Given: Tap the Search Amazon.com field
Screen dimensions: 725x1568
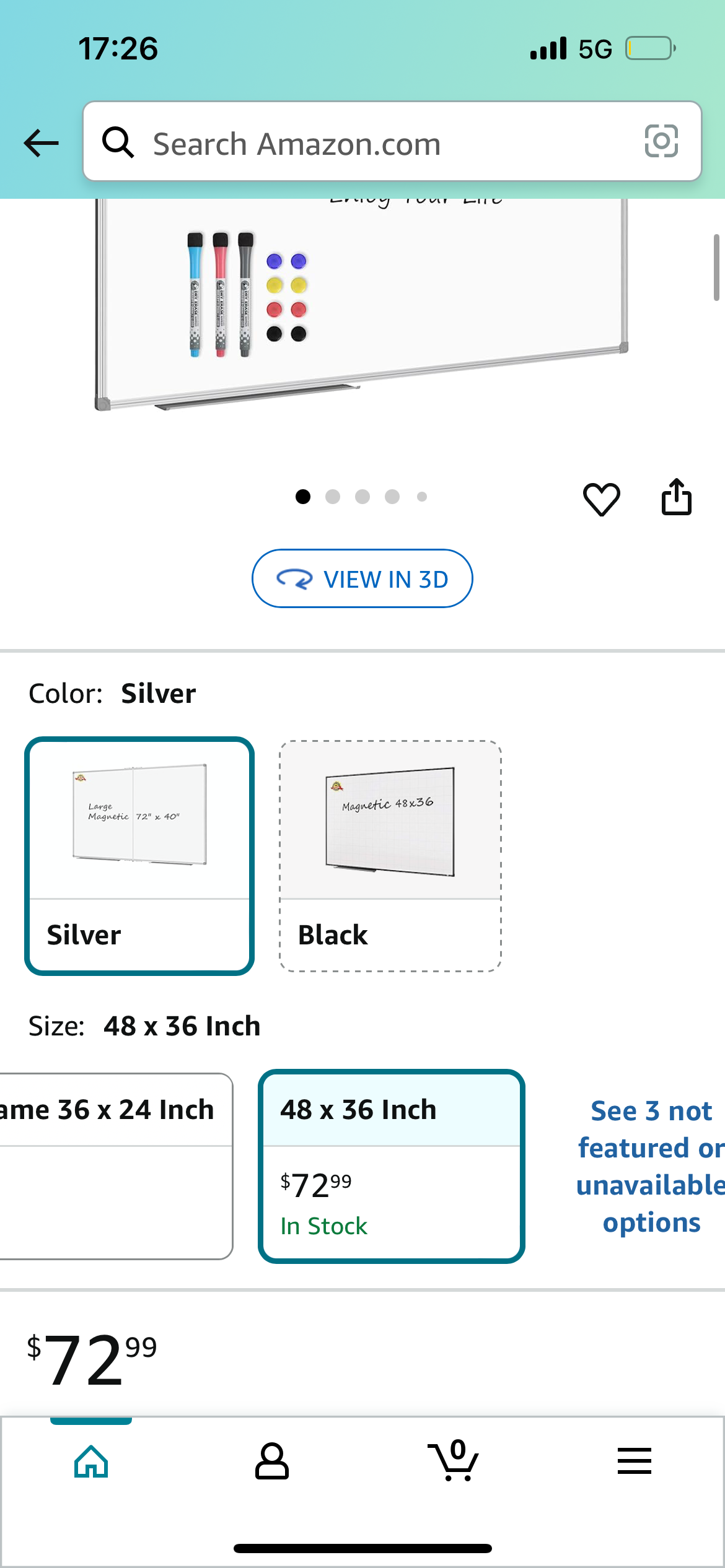Looking at the screenshot, I should tap(372, 143).
